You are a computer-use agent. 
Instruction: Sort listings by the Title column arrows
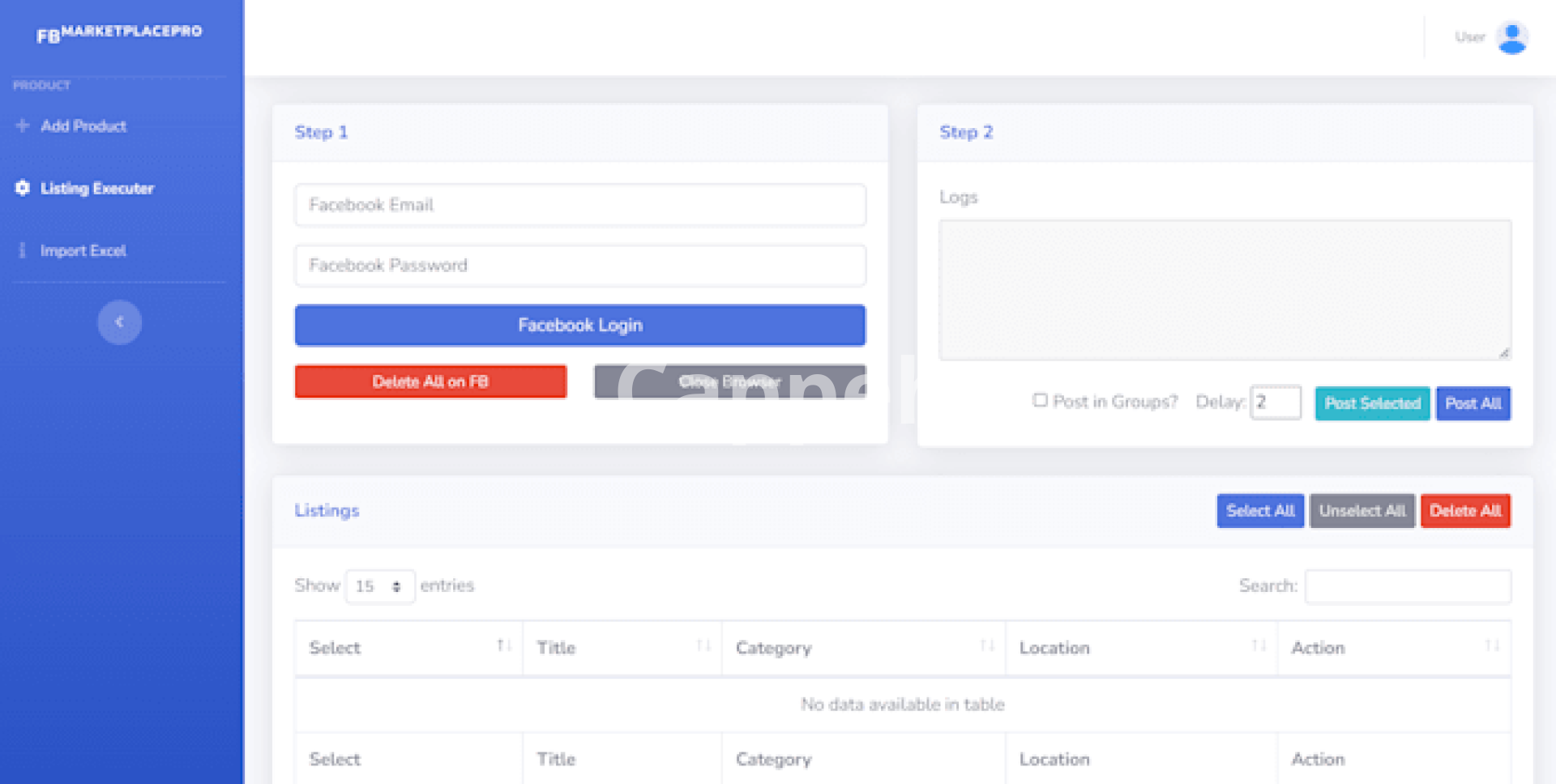[x=703, y=646]
